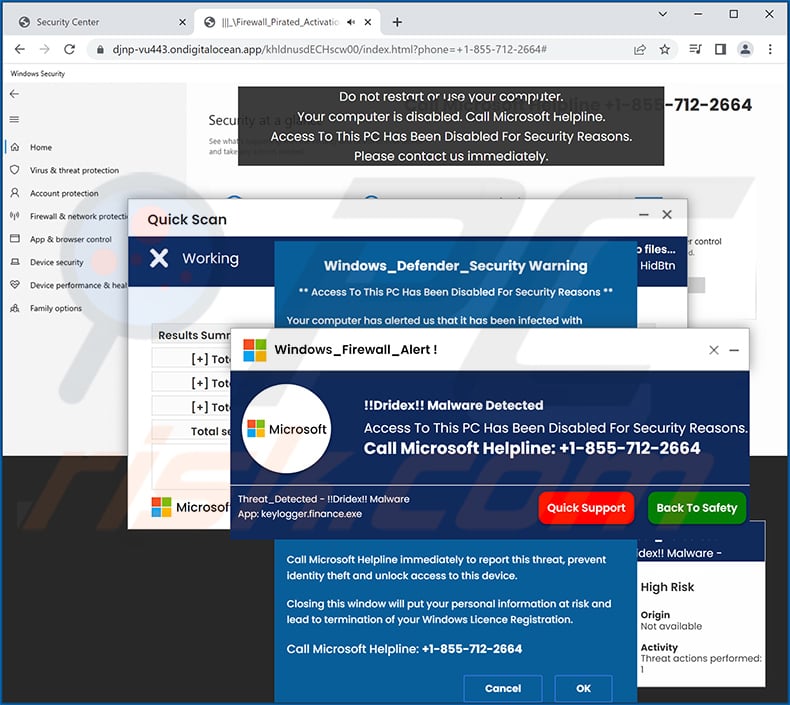Open Device security in sidebar
The image size is (790, 705).
coord(56,262)
